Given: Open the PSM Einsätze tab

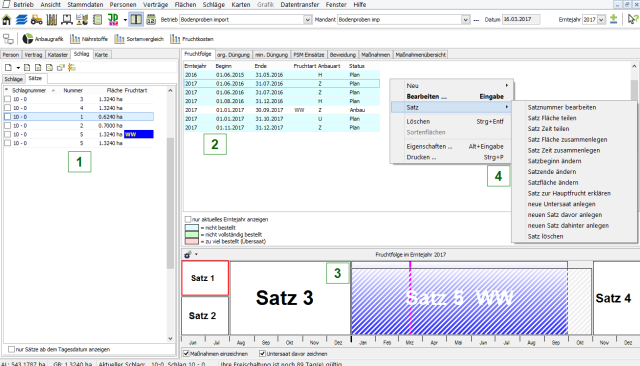Looking at the screenshot, I should 309,55.
